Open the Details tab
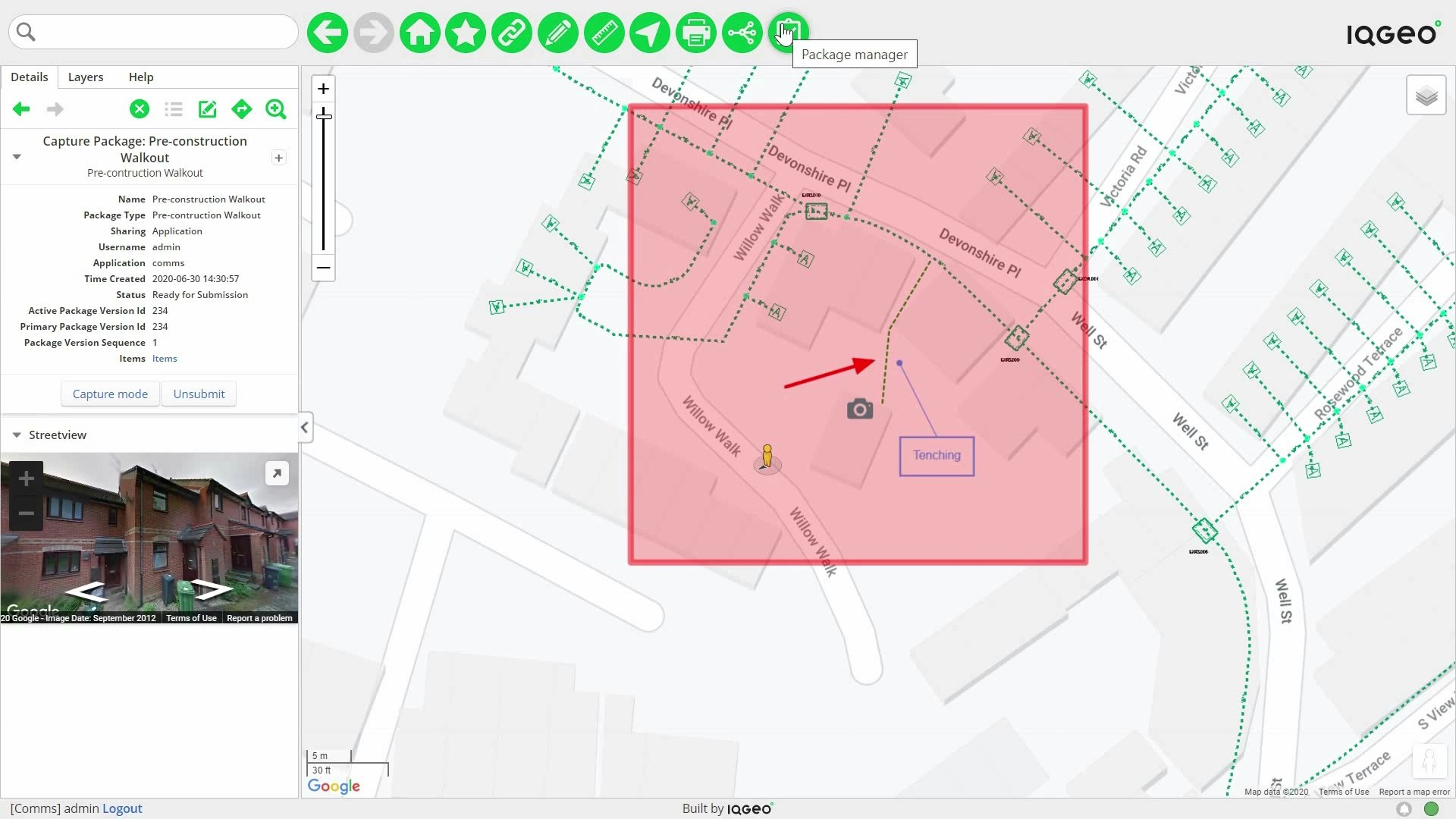Viewport: 1456px width, 819px height. [x=29, y=77]
